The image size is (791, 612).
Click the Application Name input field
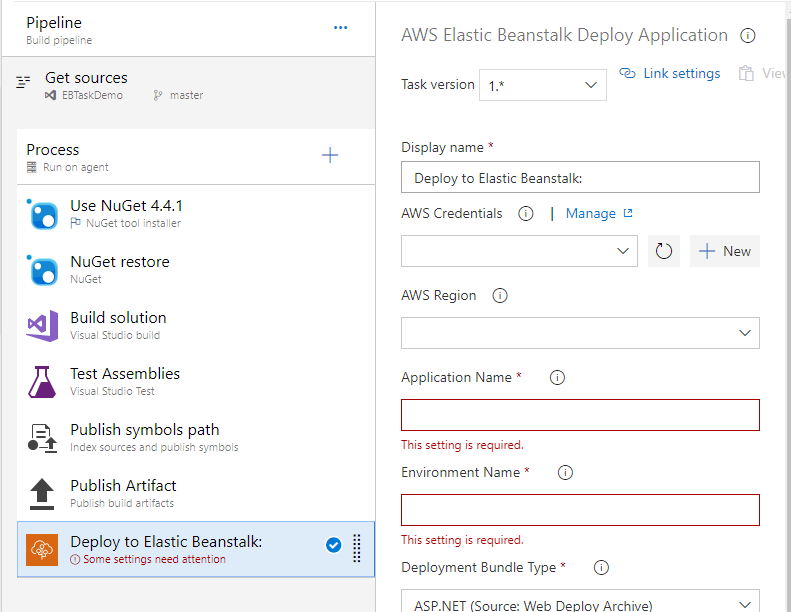click(x=580, y=415)
